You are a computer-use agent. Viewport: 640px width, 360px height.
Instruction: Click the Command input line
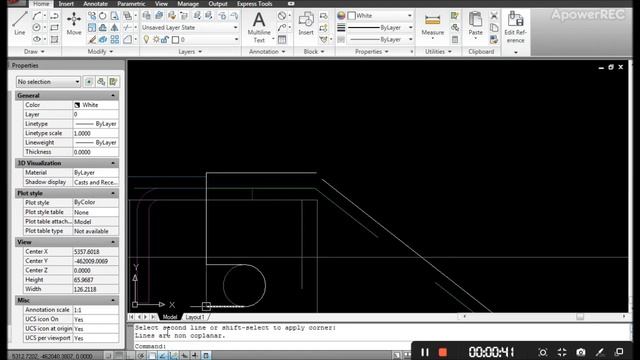[273, 346]
